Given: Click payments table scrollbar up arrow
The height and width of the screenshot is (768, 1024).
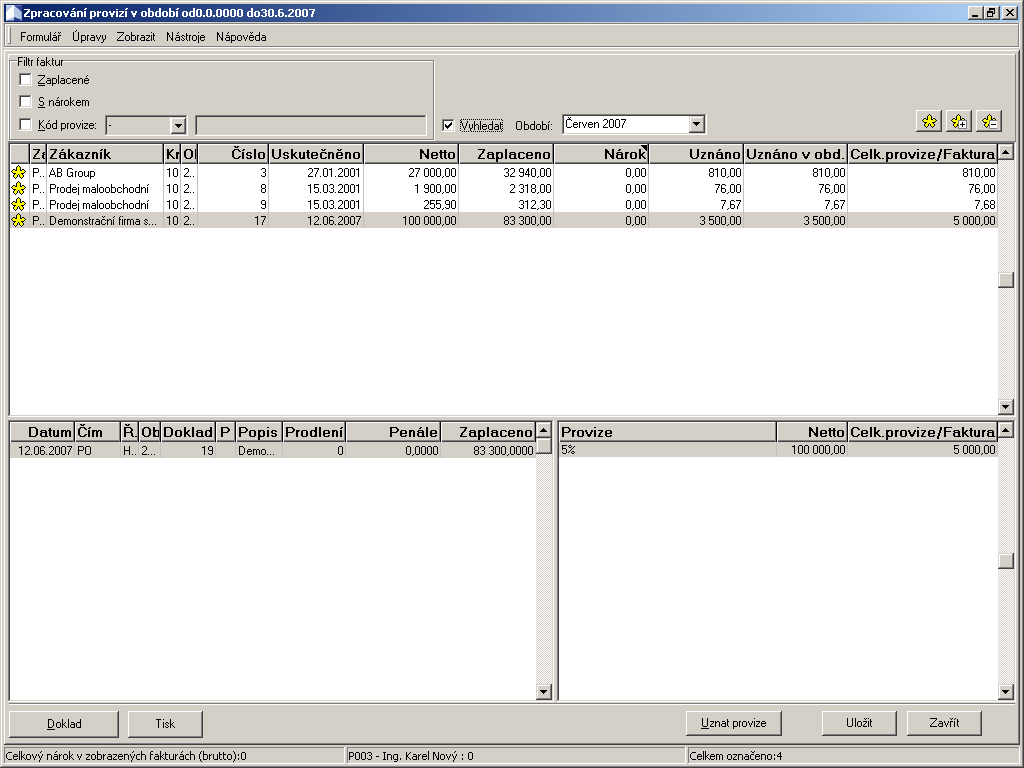Looking at the screenshot, I should click(543, 430).
